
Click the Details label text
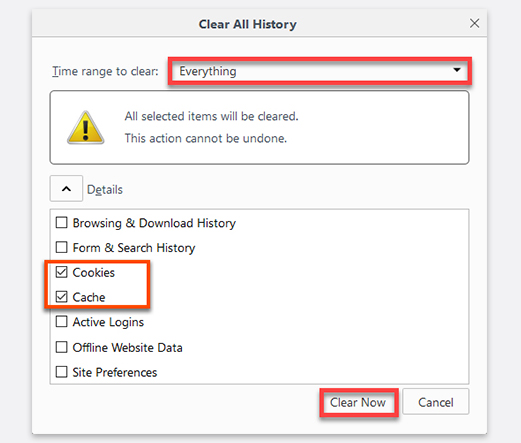point(105,189)
